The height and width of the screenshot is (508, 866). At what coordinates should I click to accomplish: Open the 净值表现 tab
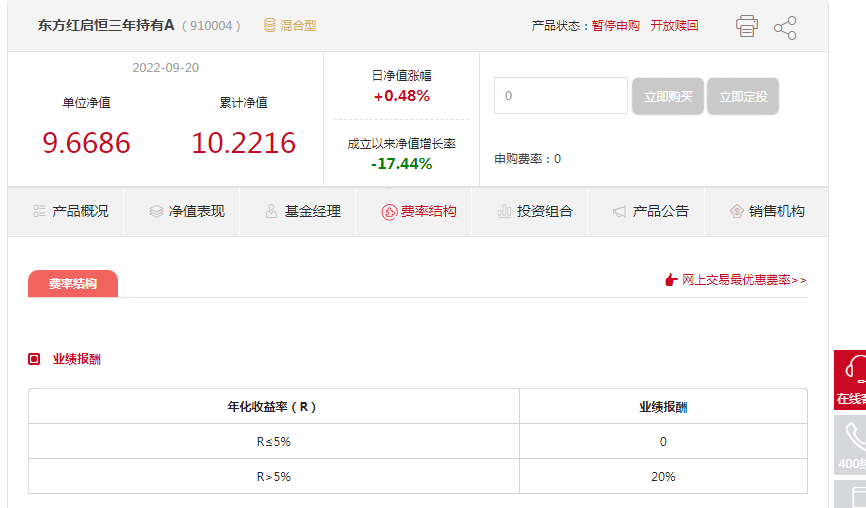point(187,211)
